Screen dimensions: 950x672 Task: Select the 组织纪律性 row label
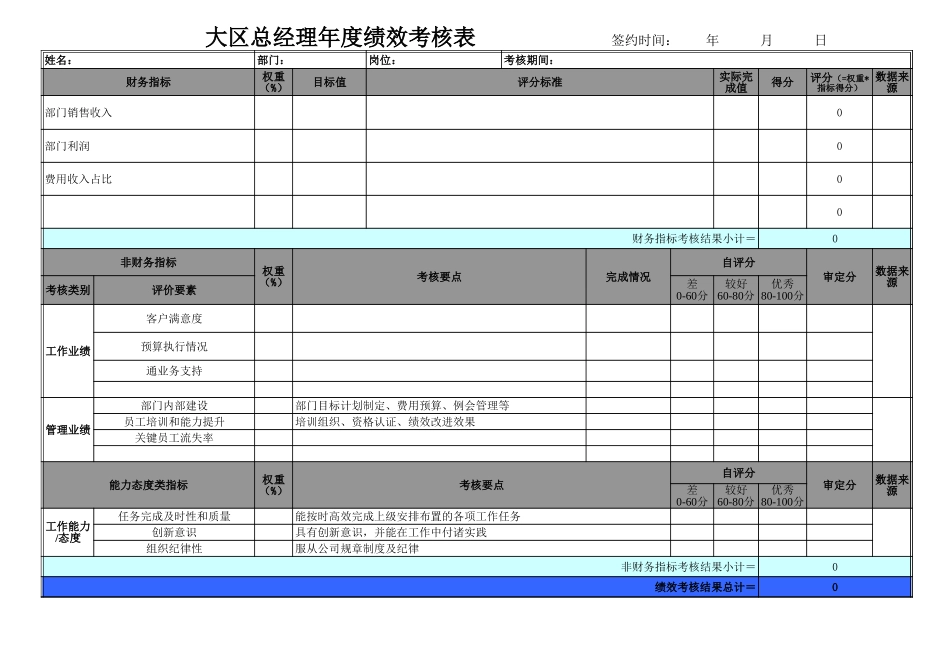[x=174, y=548]
